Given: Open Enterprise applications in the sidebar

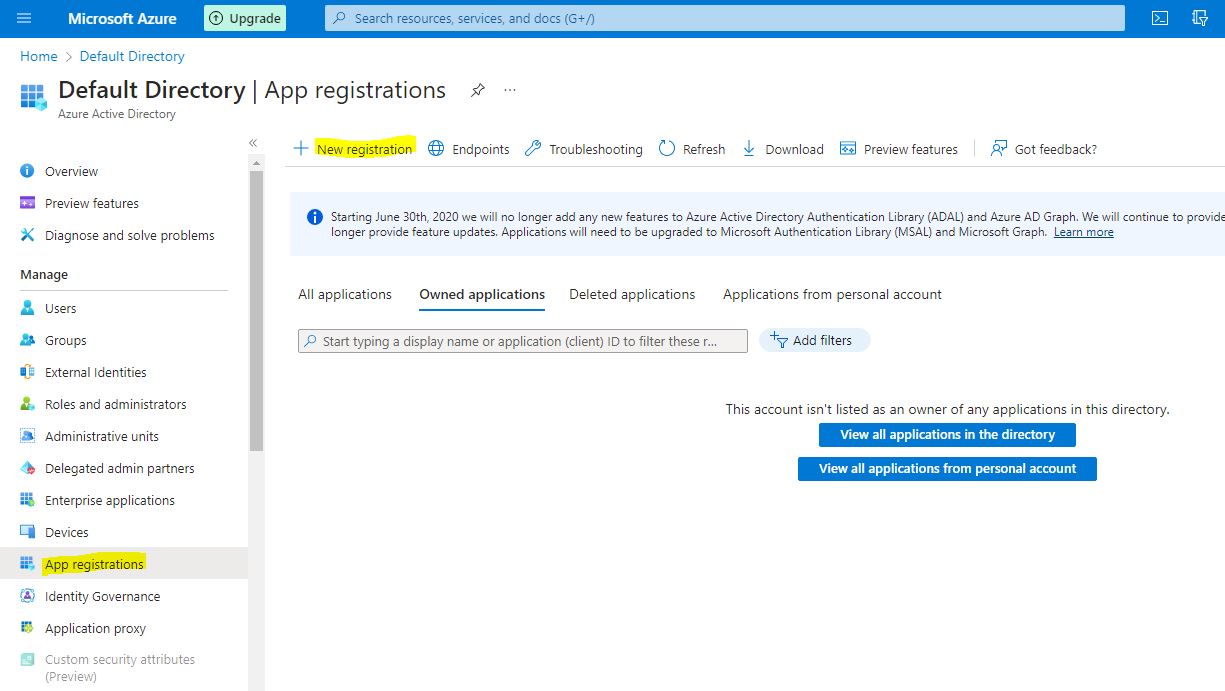Looking at the screenshot, I should point(110,500).
